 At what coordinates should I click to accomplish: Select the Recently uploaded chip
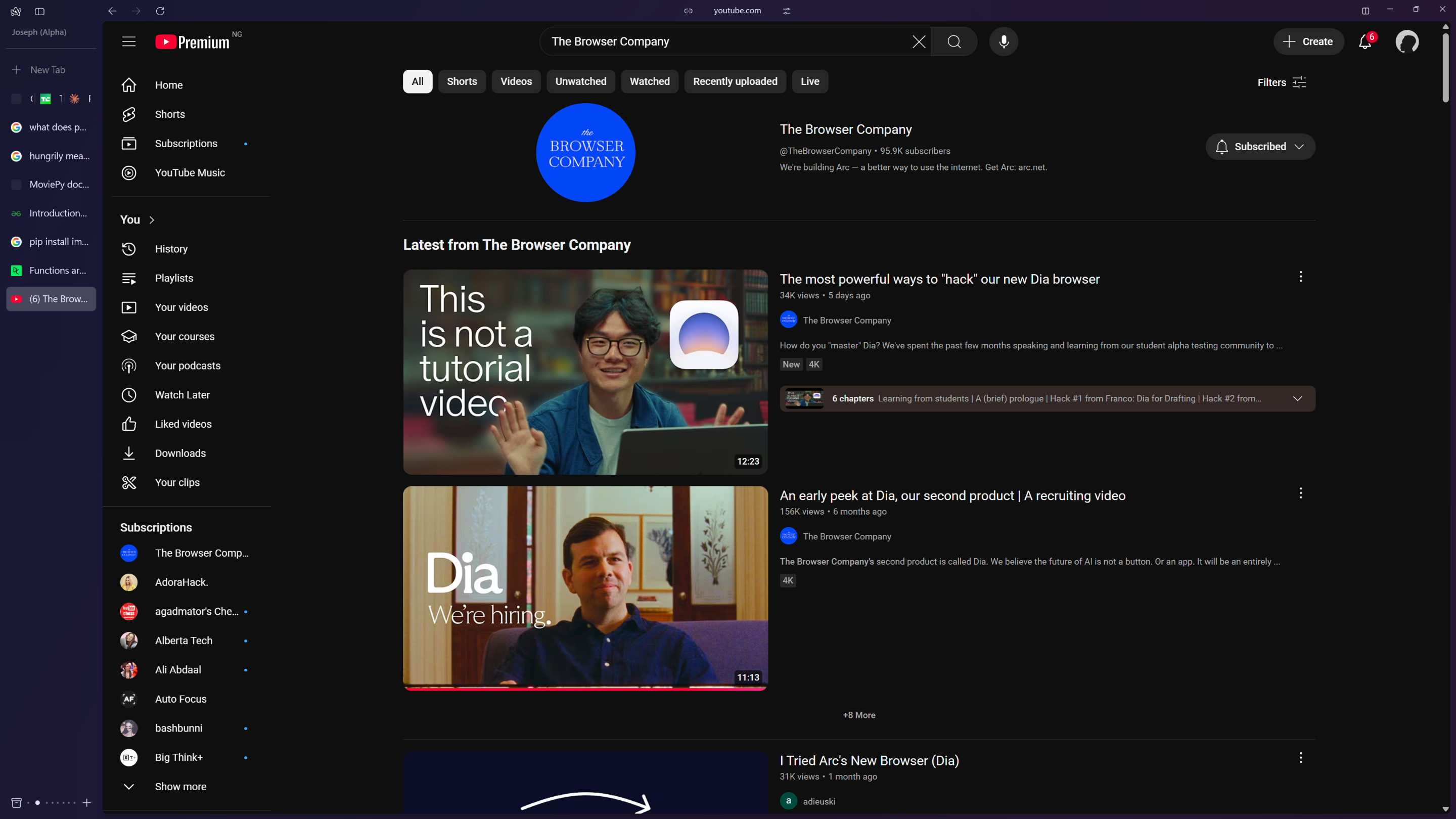pos(735,81)
